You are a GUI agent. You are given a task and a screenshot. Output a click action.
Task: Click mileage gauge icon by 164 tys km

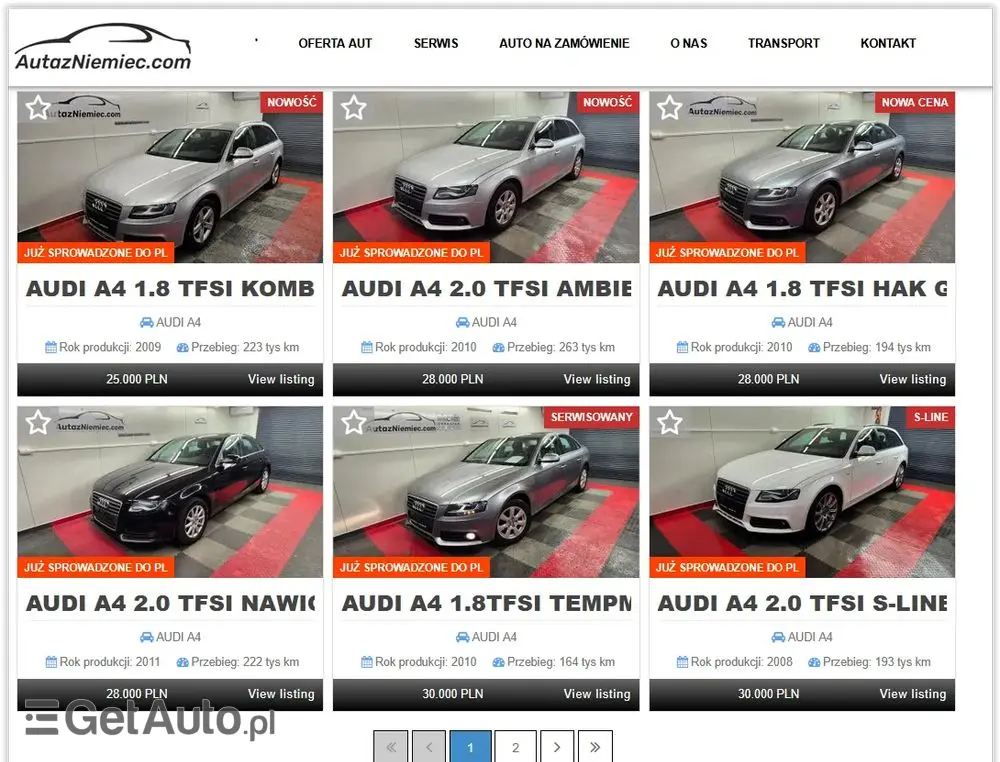[498, 663]
